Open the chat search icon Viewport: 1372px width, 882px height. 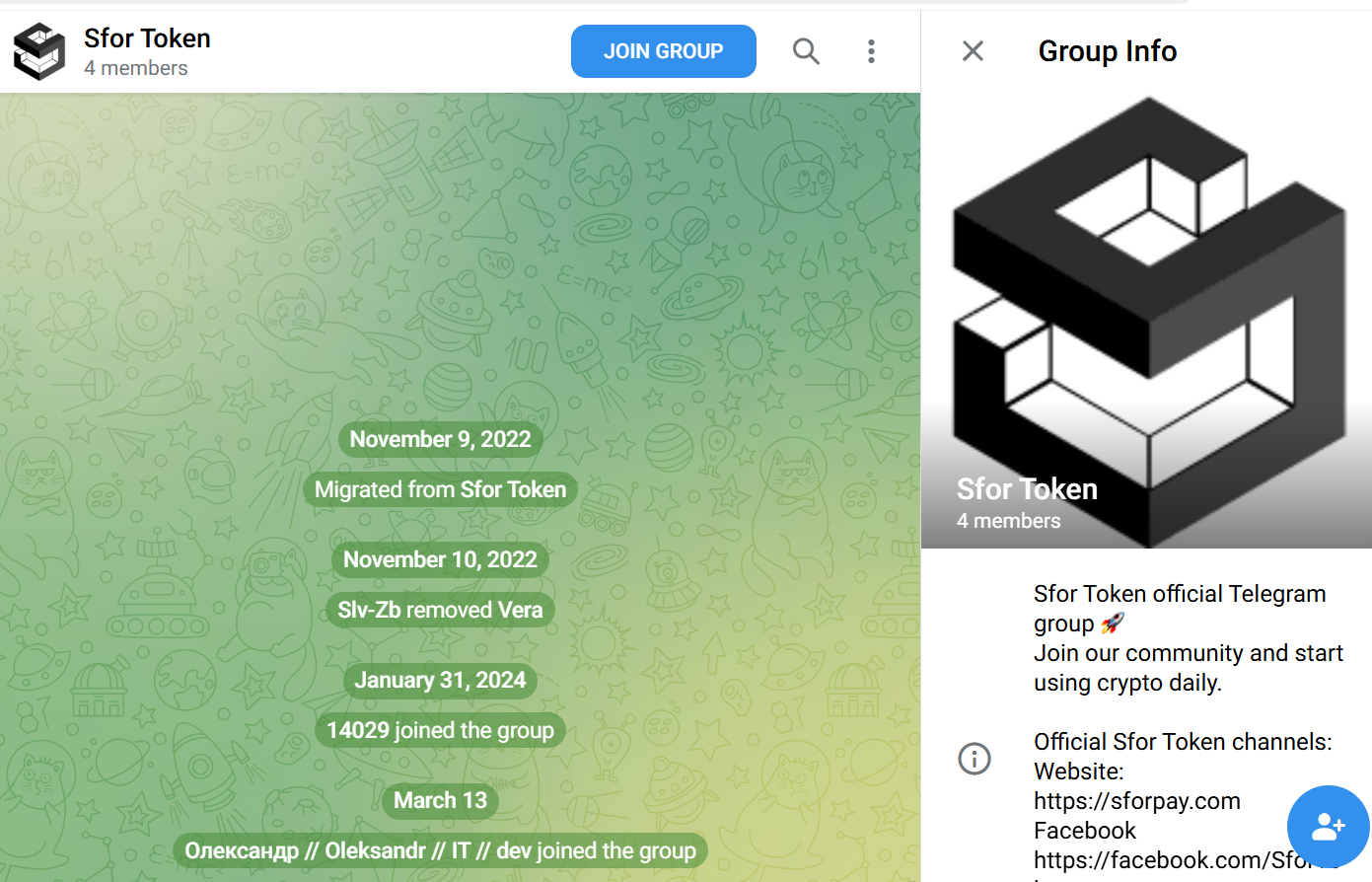(806, 51)
